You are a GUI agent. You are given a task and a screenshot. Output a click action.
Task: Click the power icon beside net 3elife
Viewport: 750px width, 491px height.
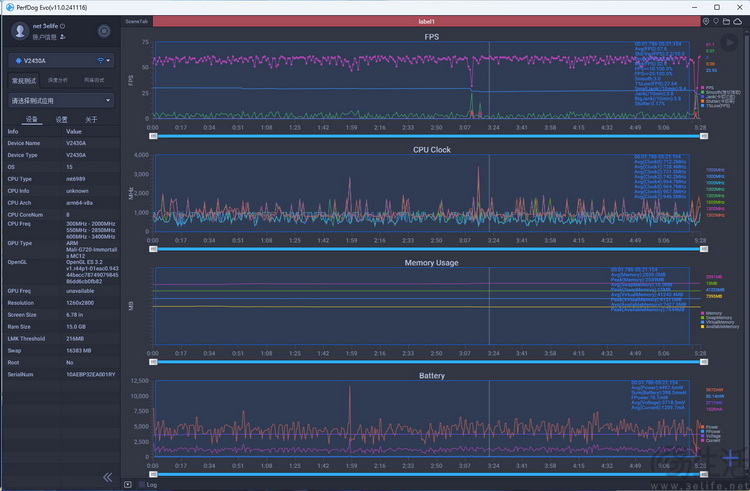(63, 26)
